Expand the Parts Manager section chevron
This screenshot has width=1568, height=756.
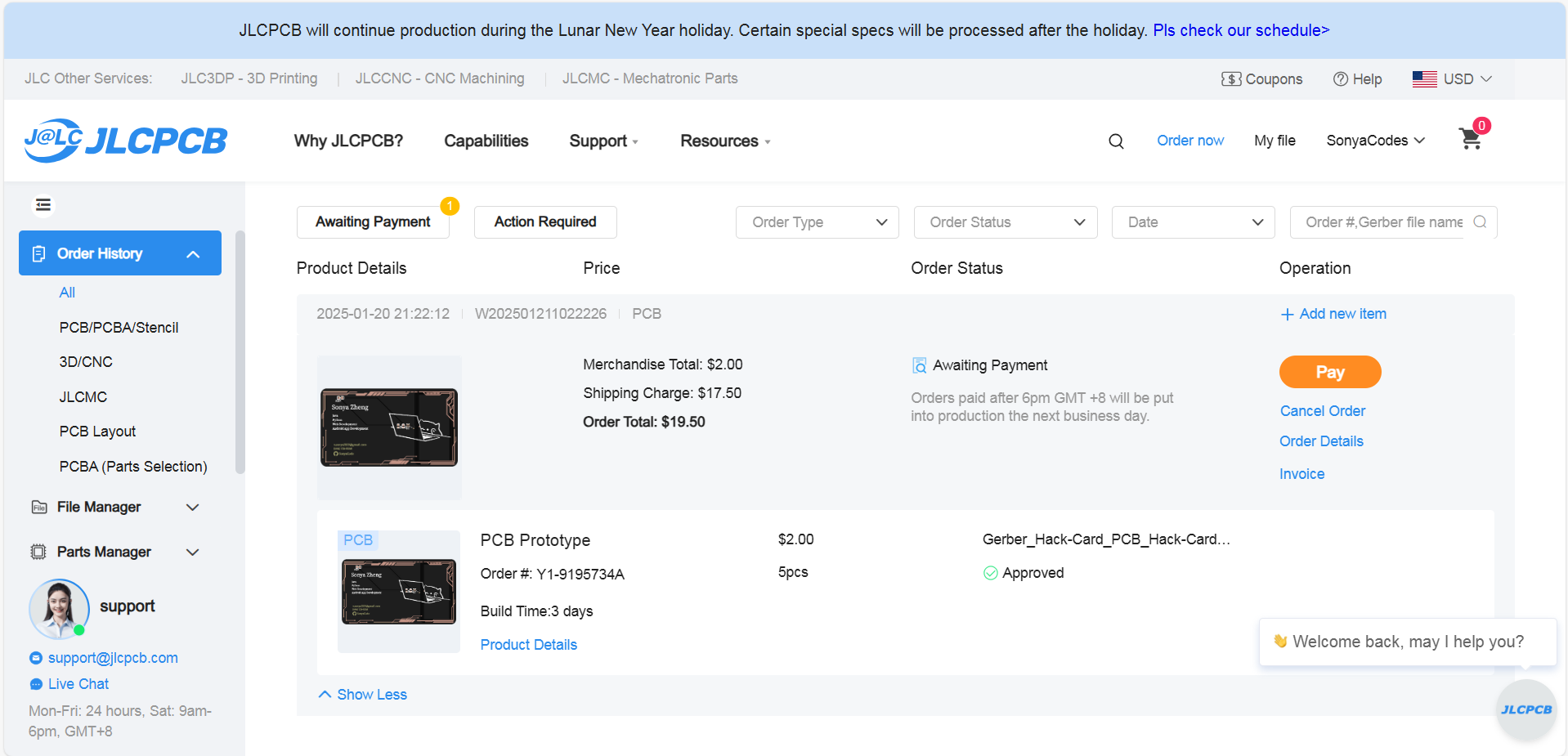[x=193, y=552]
